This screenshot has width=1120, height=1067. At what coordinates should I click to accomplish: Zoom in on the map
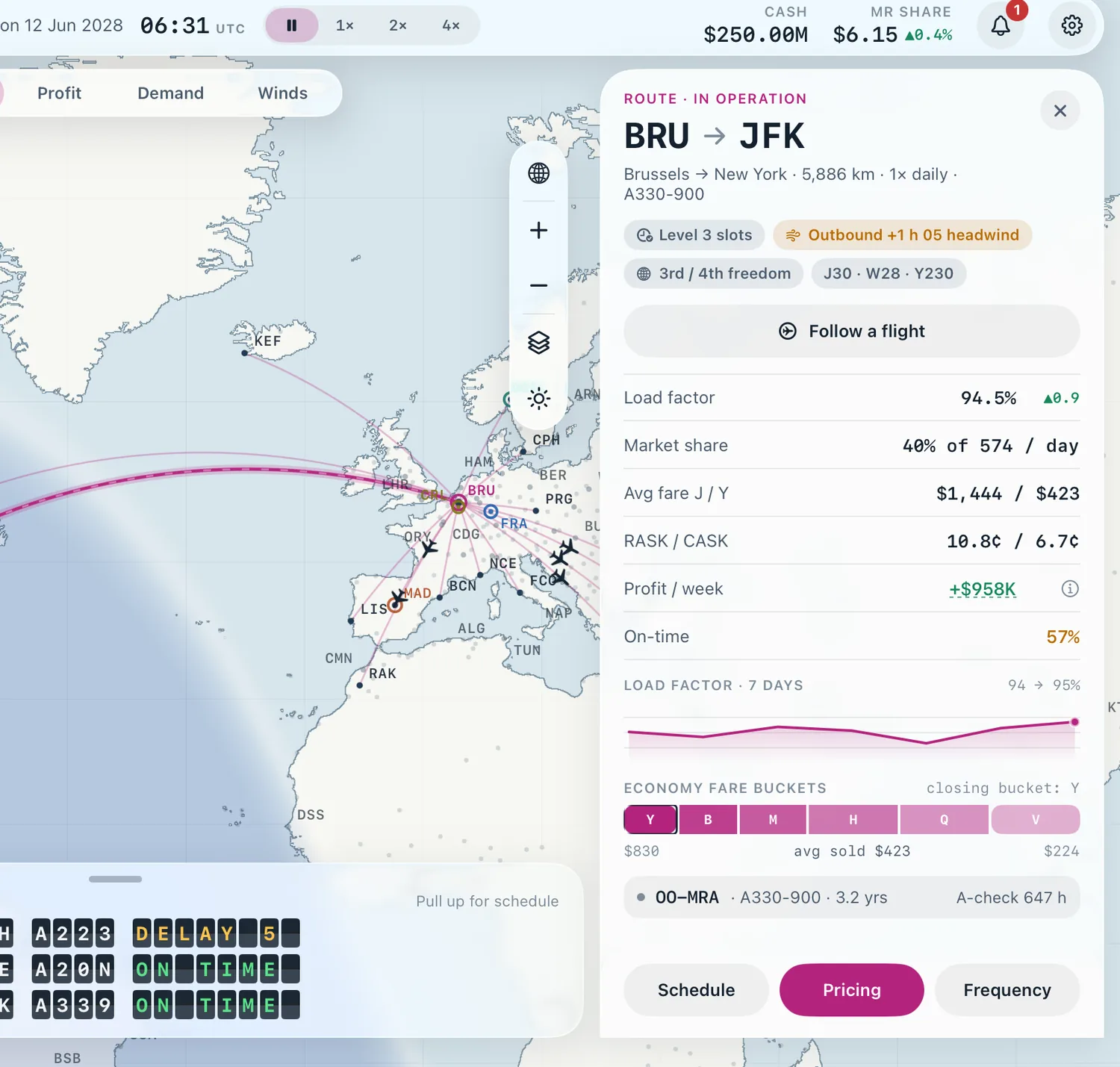coord(538,230)
